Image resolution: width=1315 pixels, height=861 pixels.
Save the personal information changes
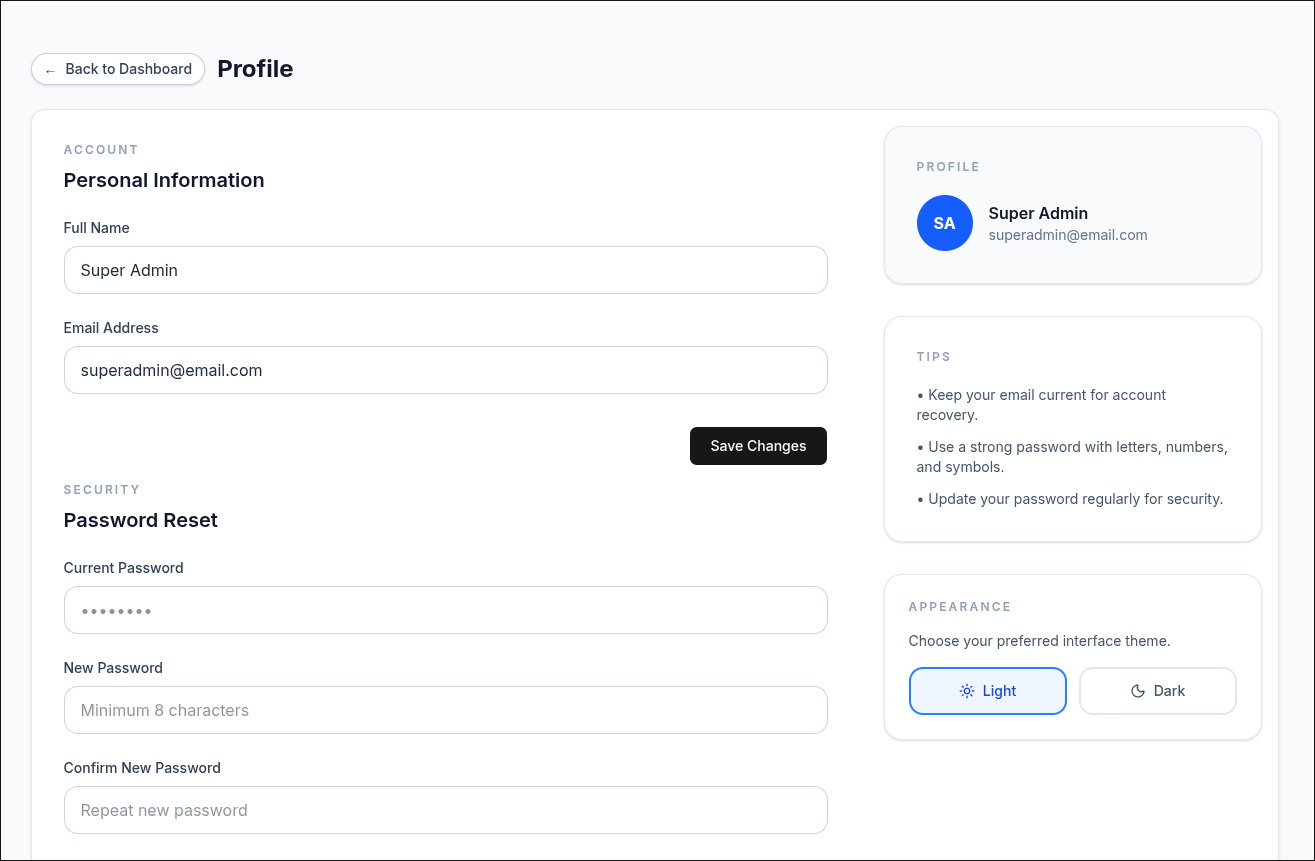pos(758,446)
